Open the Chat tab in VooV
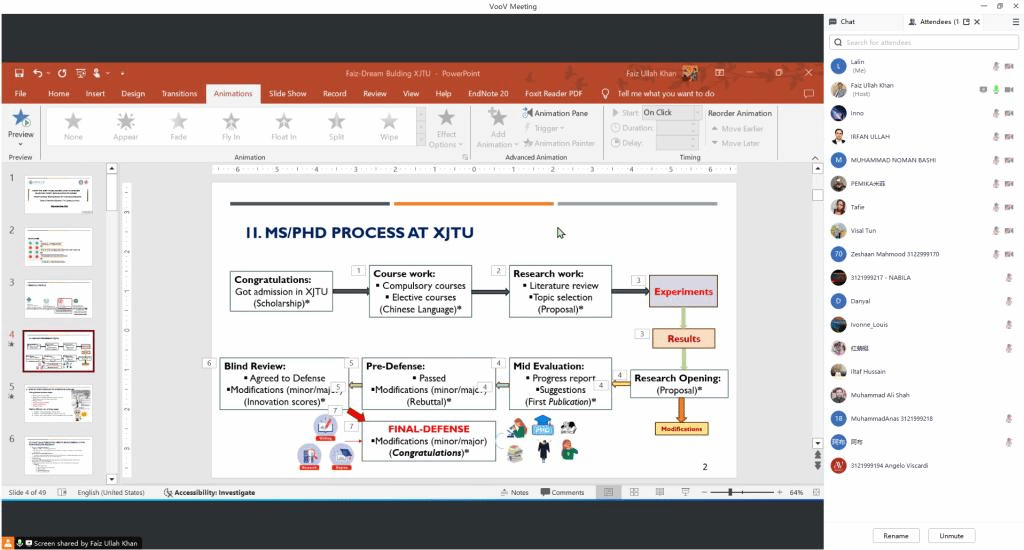1024x550 pixels. tap(842, 22)
